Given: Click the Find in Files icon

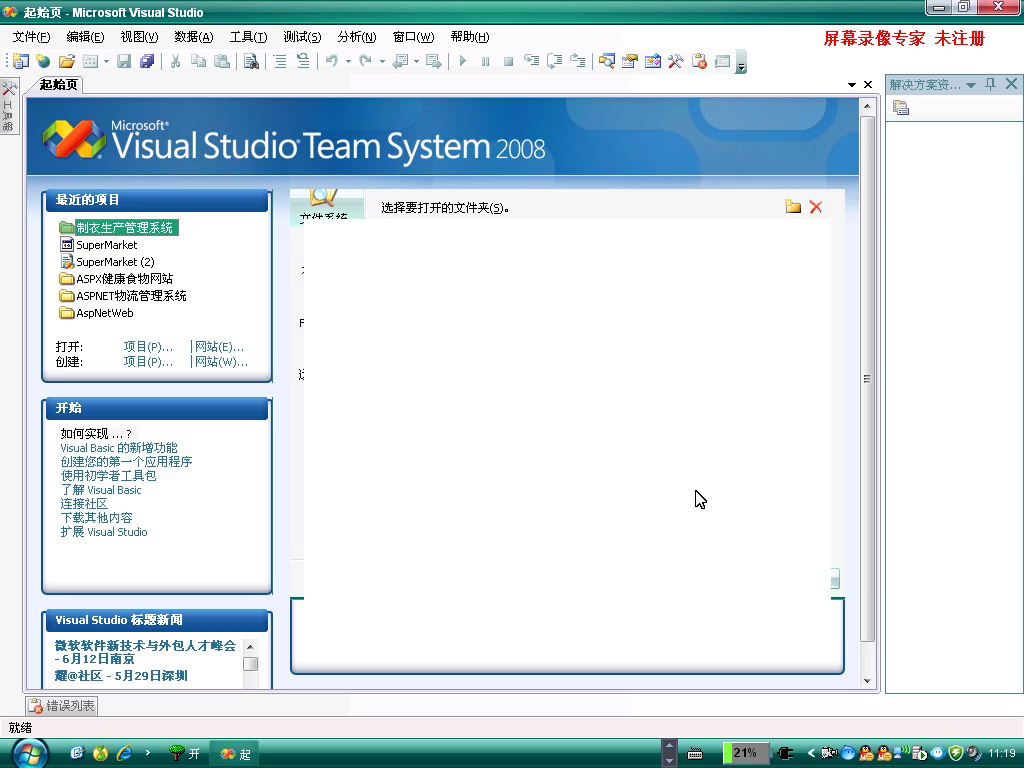Looking at the screenshot, I should point(251,61).
